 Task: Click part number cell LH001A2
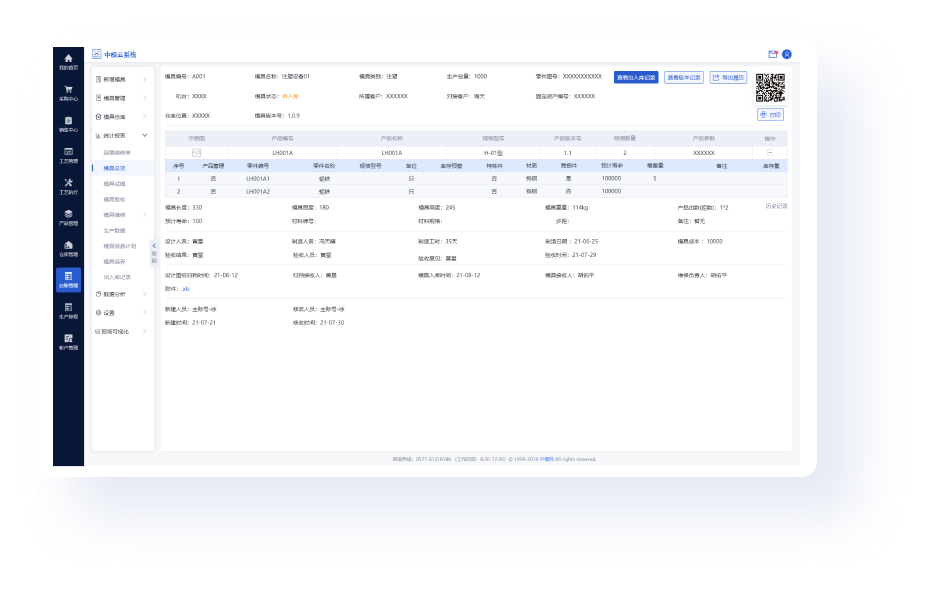point(258,192)
